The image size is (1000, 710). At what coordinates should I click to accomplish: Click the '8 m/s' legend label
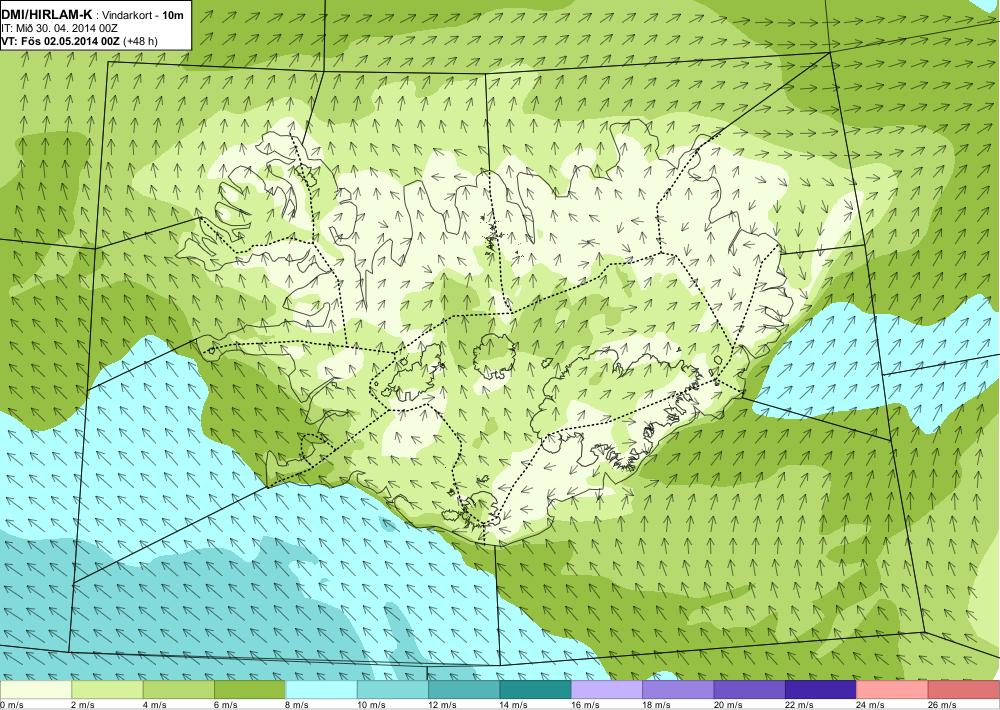click(297, 705)
